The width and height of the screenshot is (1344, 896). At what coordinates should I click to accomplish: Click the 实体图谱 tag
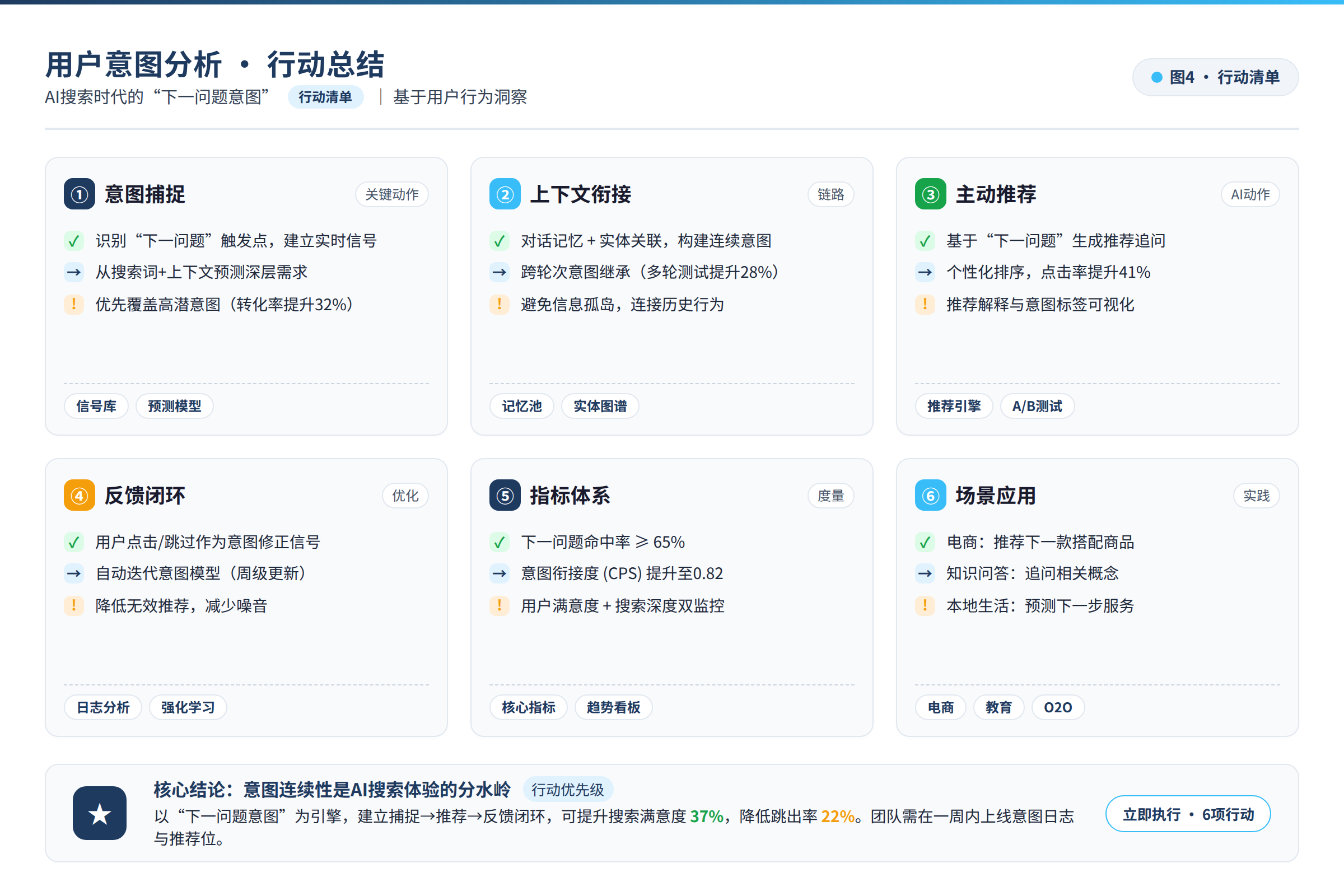pyautogui.click(x=600, y=405)
